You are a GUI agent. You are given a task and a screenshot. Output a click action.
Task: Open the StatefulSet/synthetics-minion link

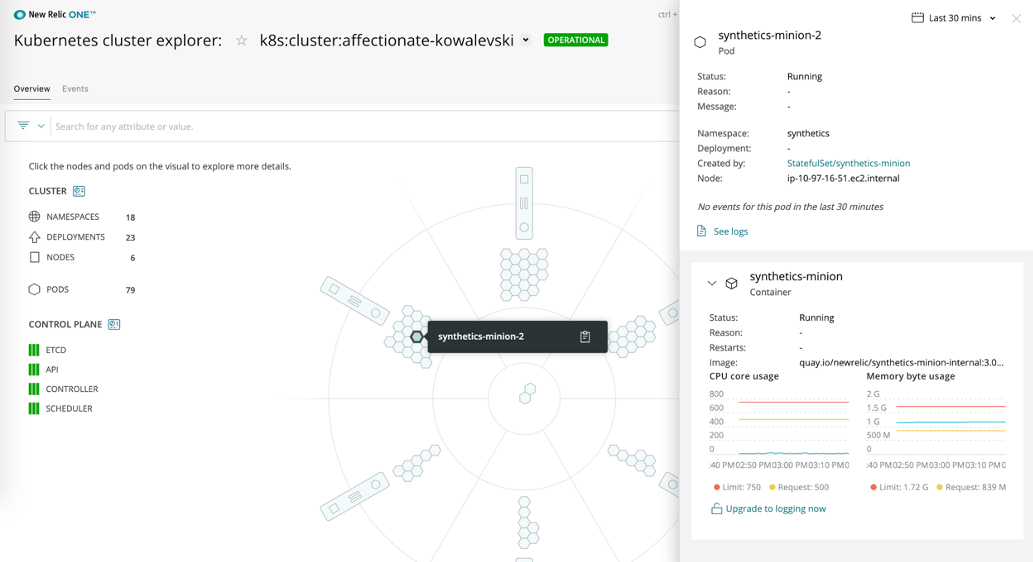(849, 163)
